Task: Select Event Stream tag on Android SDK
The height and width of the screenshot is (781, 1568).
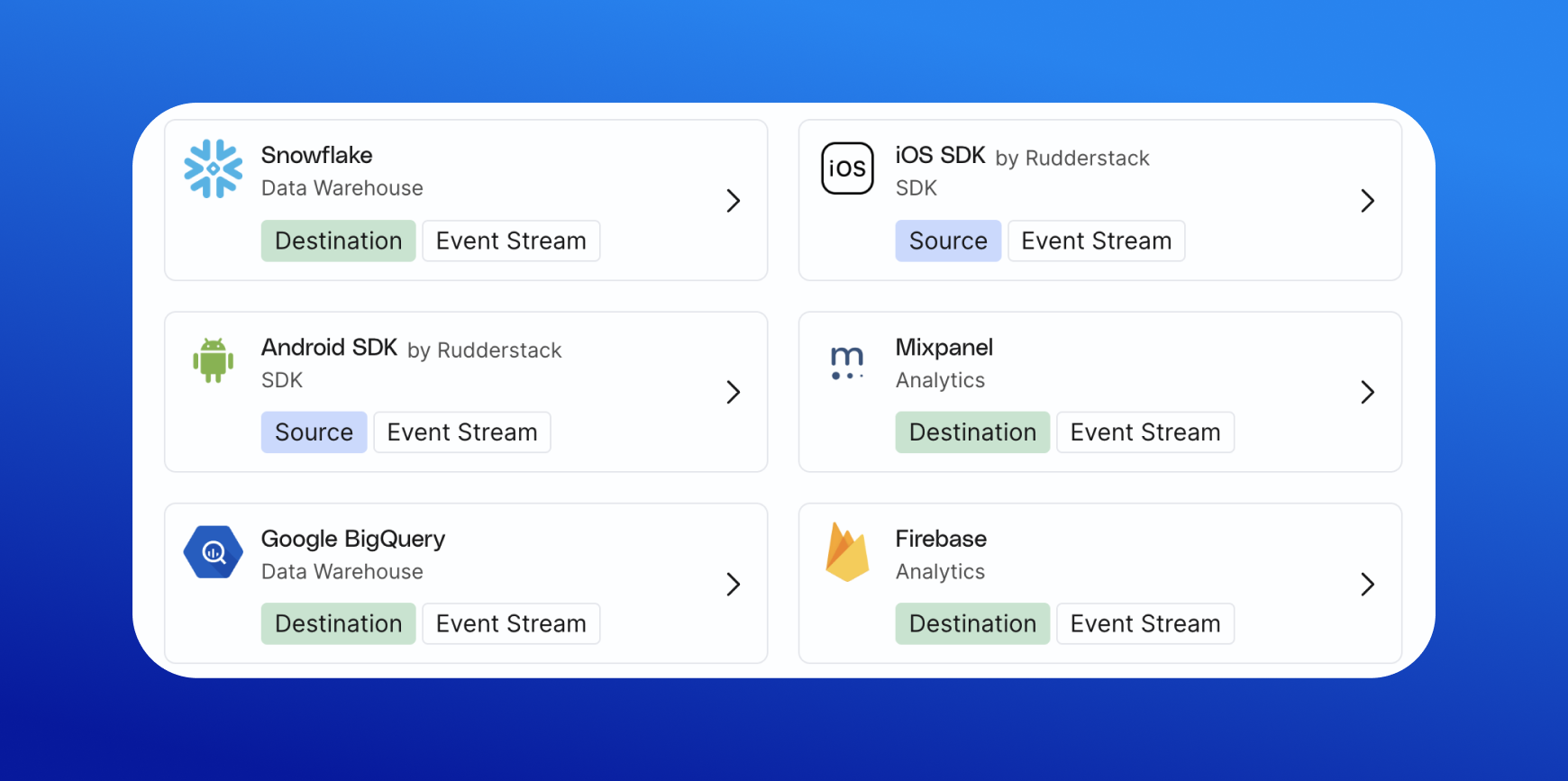Action: [x=462, y=432]
